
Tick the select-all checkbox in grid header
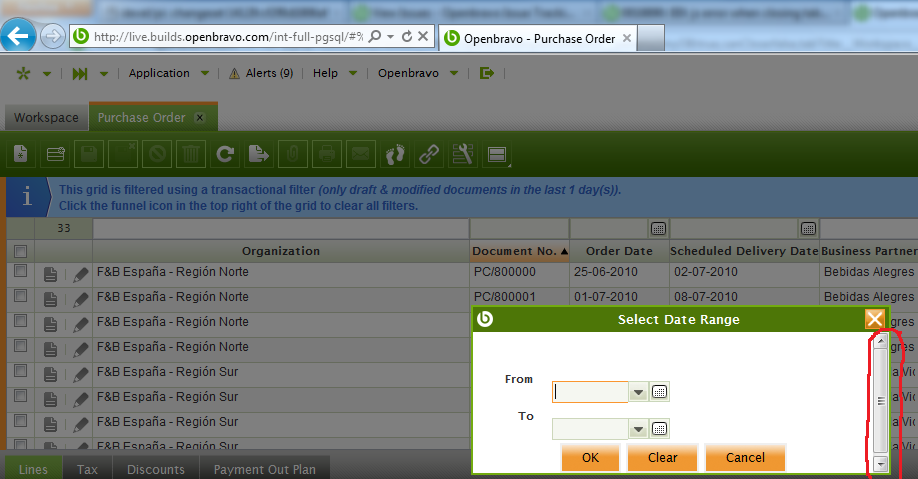[20, 251]
